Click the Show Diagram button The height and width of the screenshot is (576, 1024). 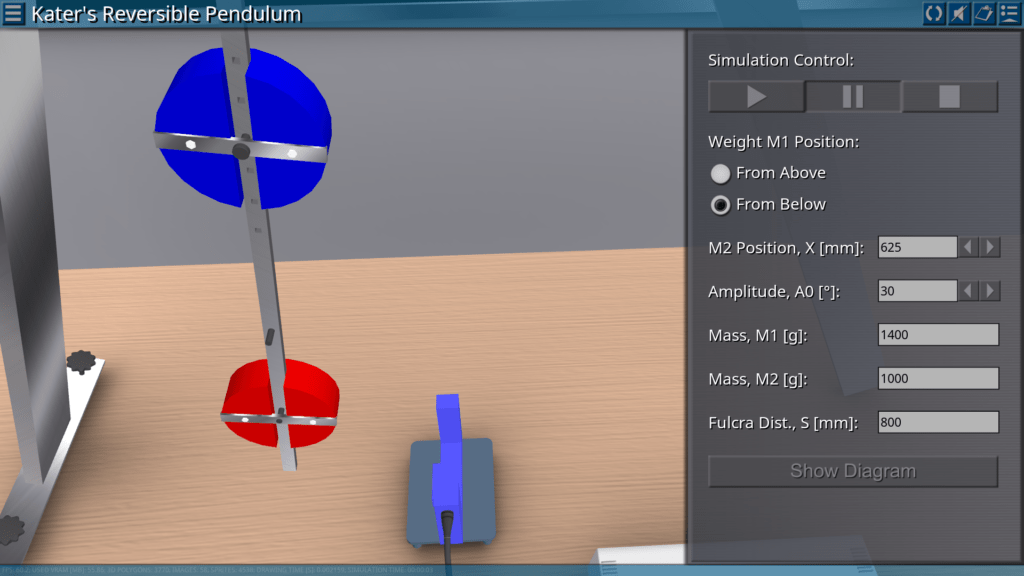pyautogui.click(x=852, y=471)
